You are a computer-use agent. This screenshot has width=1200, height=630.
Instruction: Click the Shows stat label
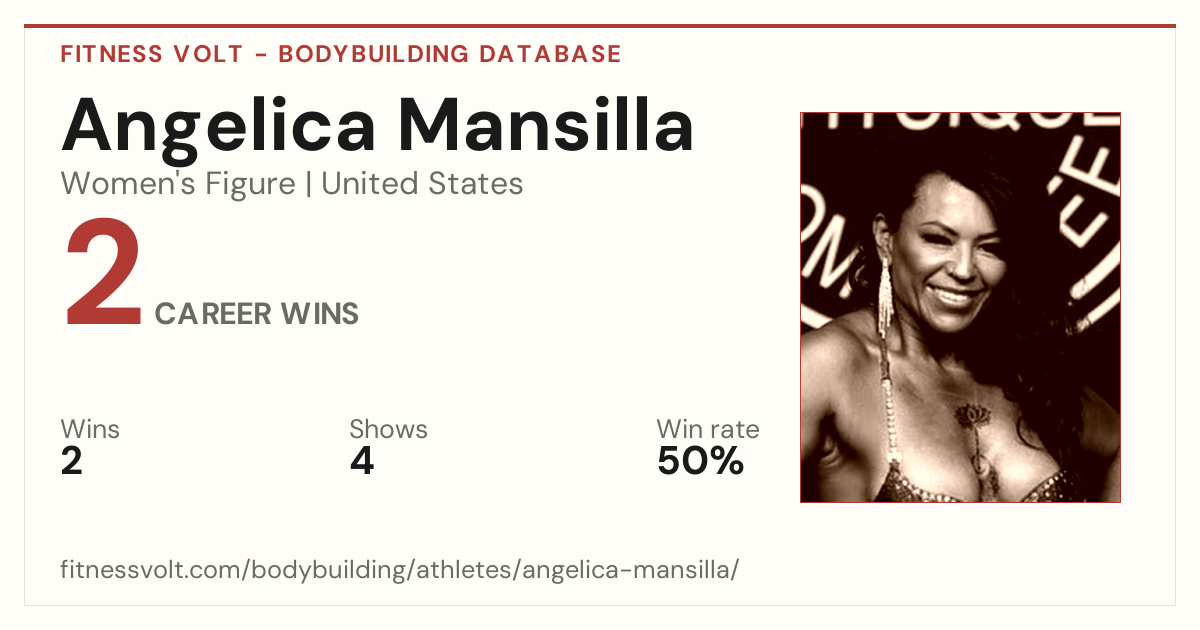[388, 430]
